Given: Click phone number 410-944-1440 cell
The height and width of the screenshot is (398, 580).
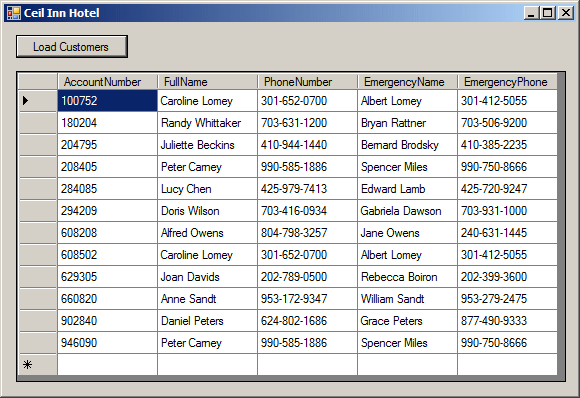Looking at the screenshot, I should coord(308,145).
